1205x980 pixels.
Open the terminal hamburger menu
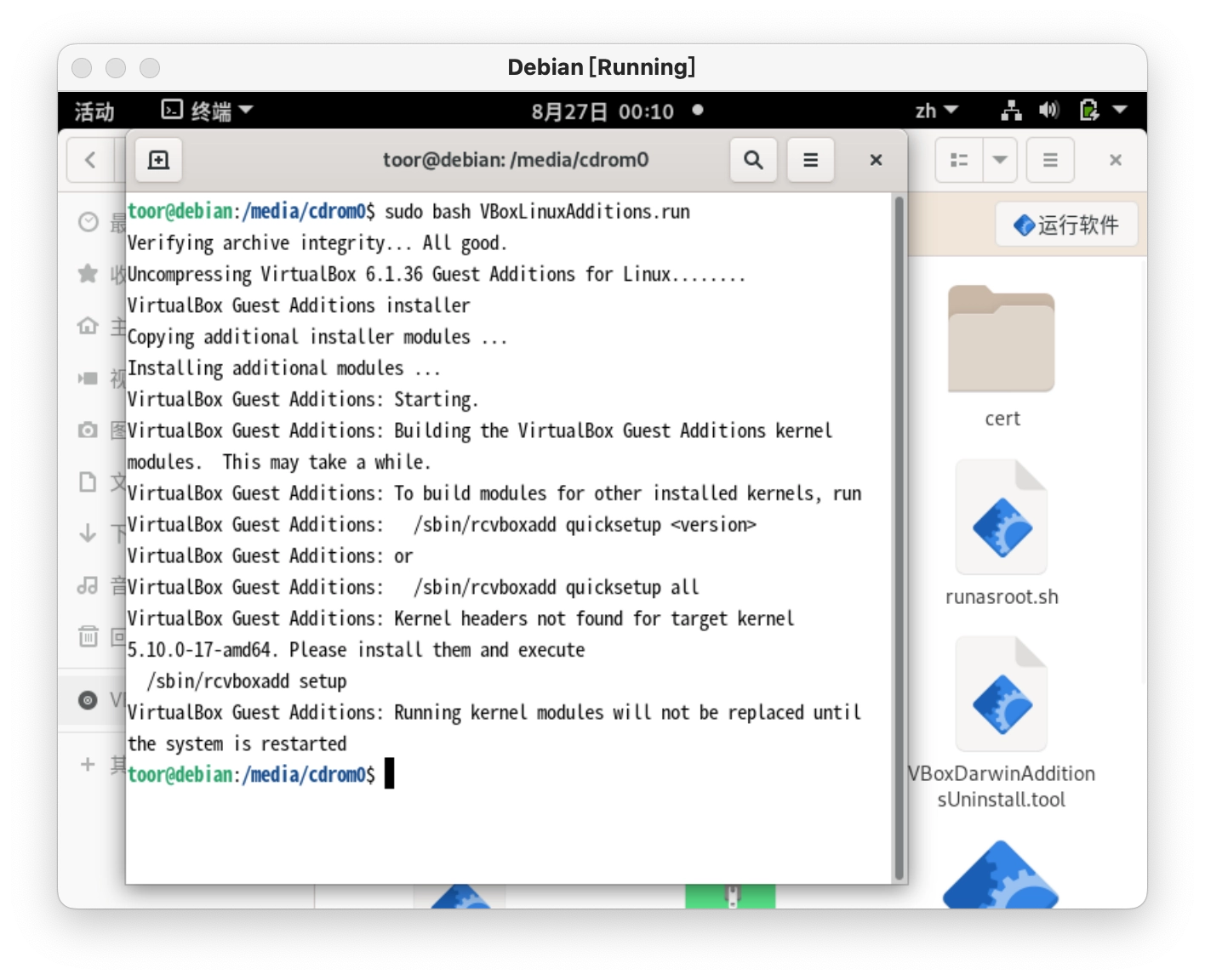[x=810, y=160]
